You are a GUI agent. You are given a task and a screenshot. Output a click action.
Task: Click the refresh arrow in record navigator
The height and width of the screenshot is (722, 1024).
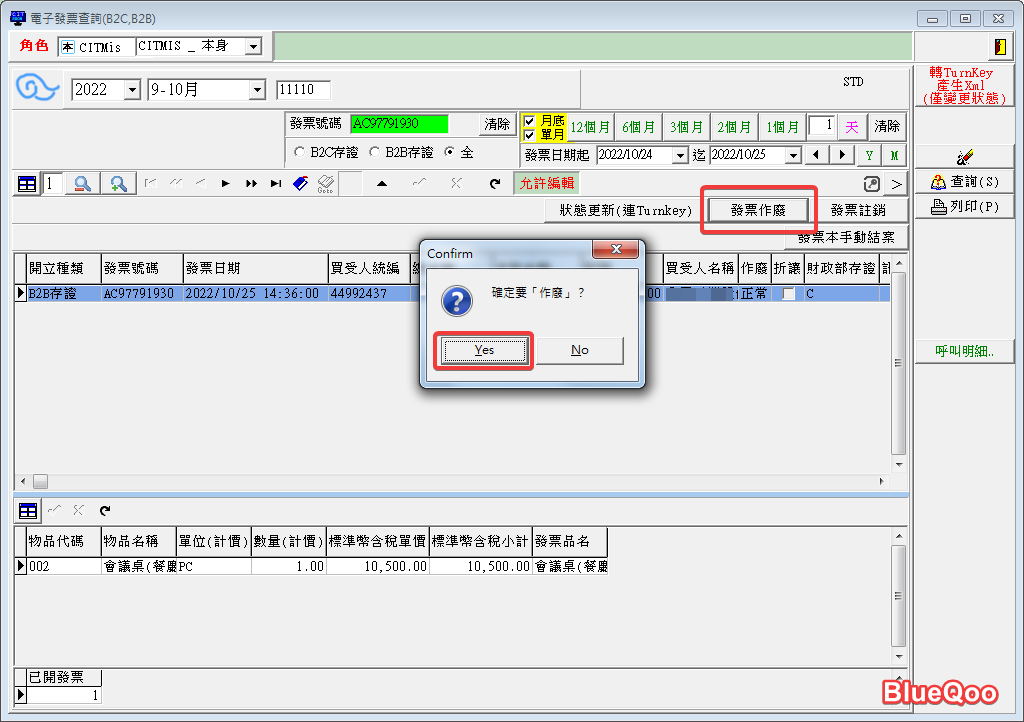(x=494, y=183)
